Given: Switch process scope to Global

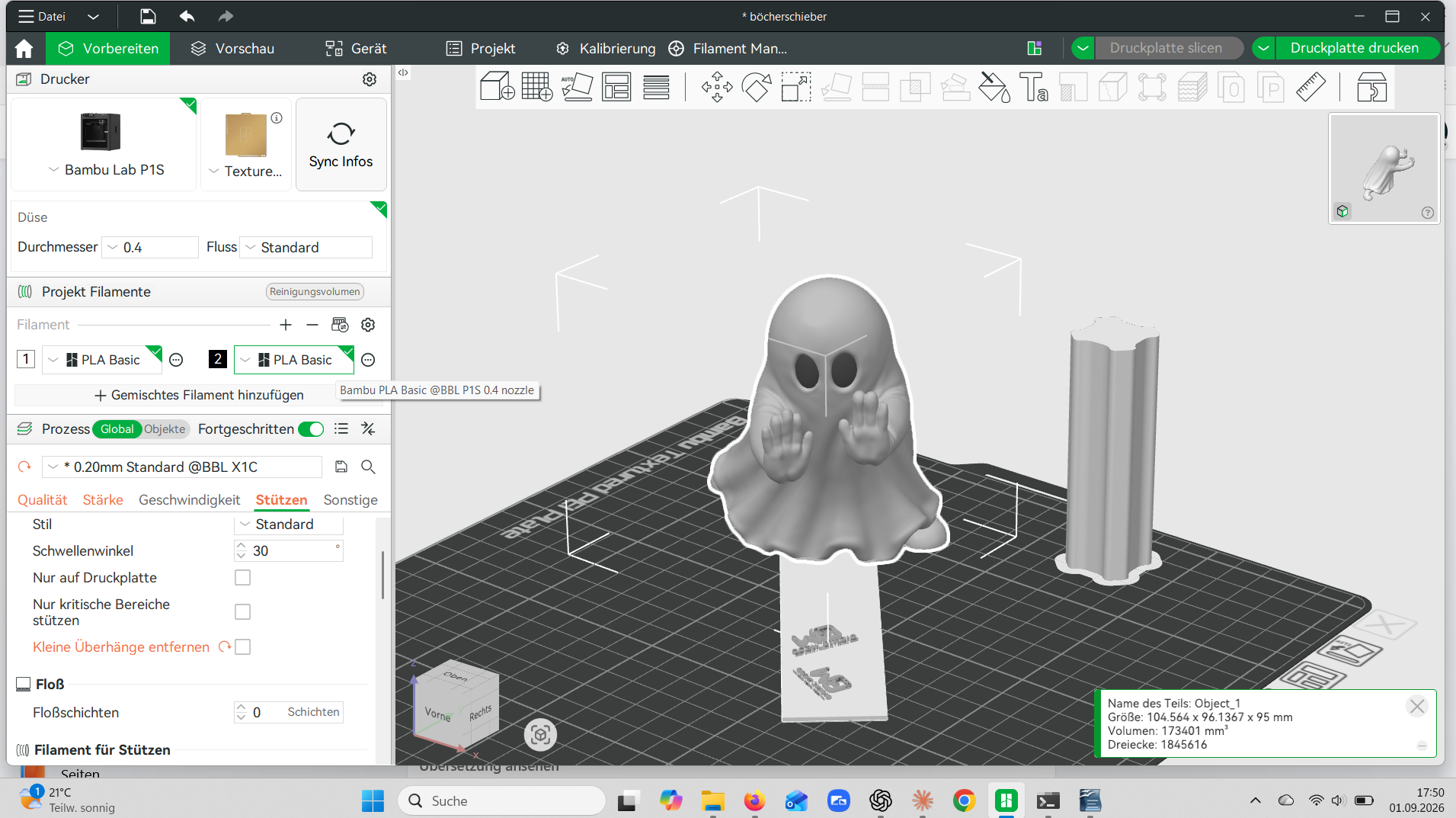Looking at the screenshot, I should tap(117, 429).
